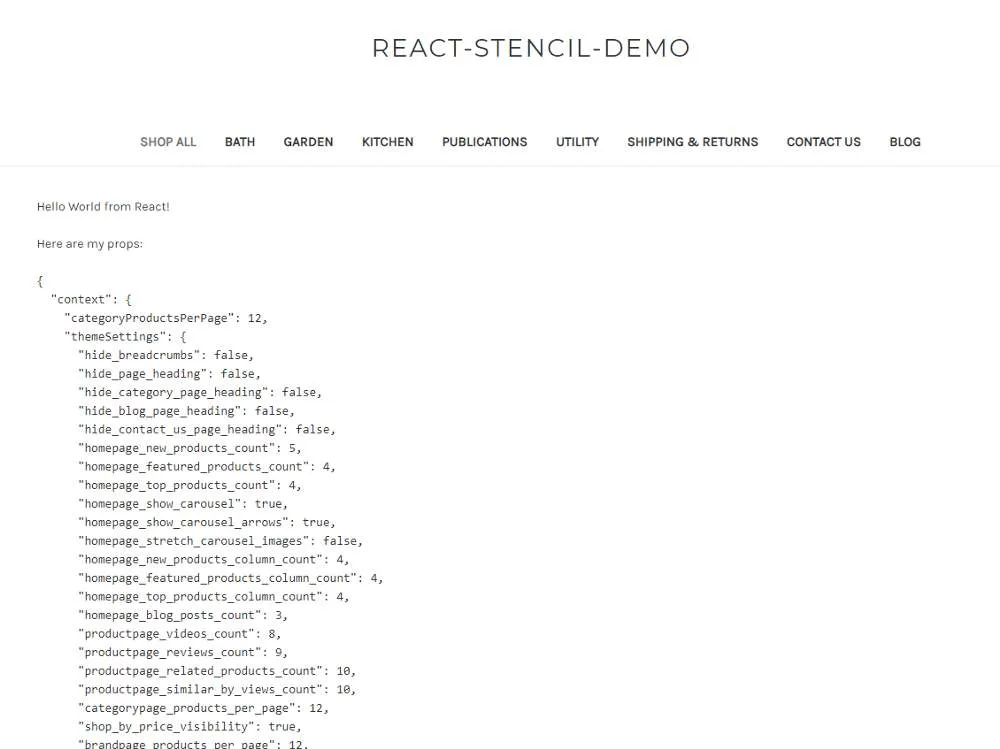Click the "productpage_videos_count": 8 line
Image resolution: width=1000 pixels, height=749 pixels.
click(x=179, y=633)
